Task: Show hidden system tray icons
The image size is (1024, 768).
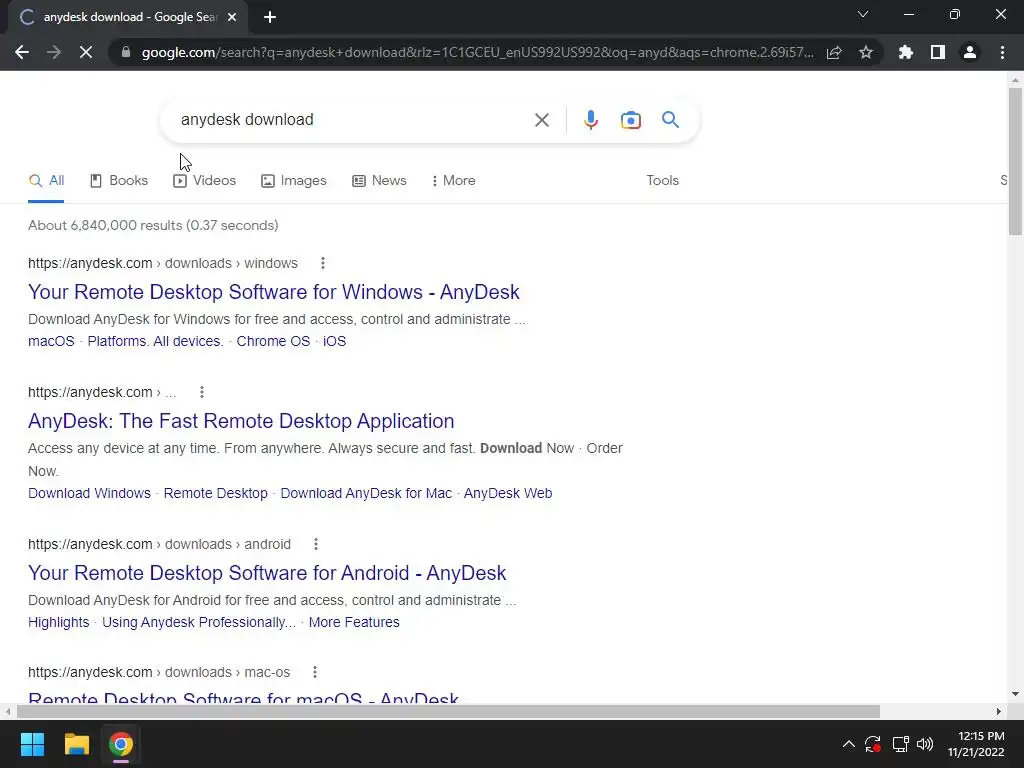Action: tap(848, 744)
